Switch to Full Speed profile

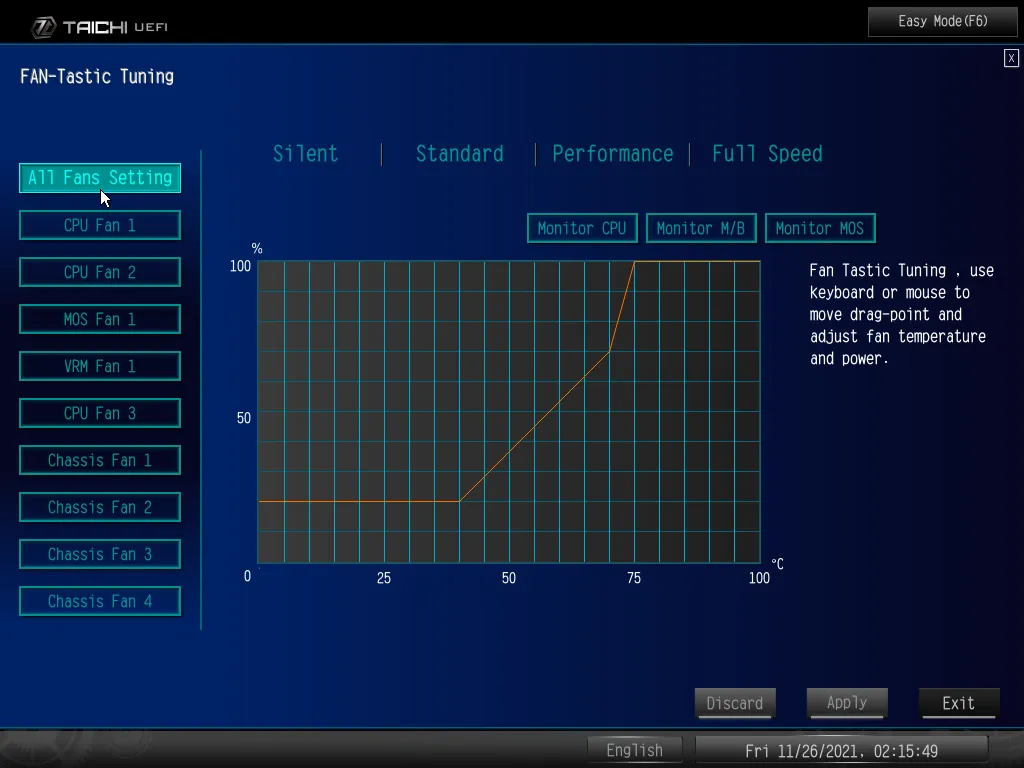(767, 153)
